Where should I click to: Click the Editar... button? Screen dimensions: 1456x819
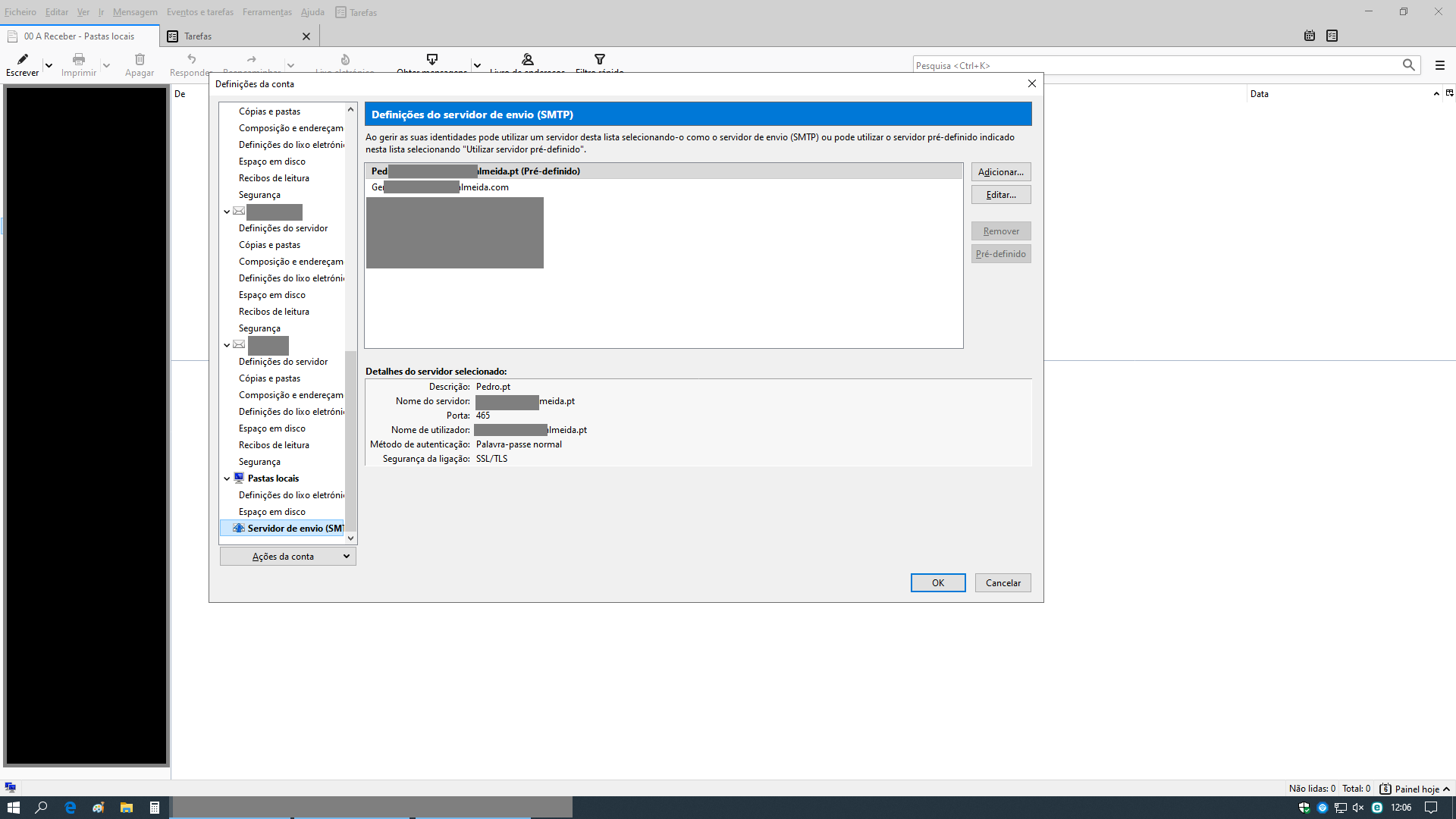[1001, 195]
